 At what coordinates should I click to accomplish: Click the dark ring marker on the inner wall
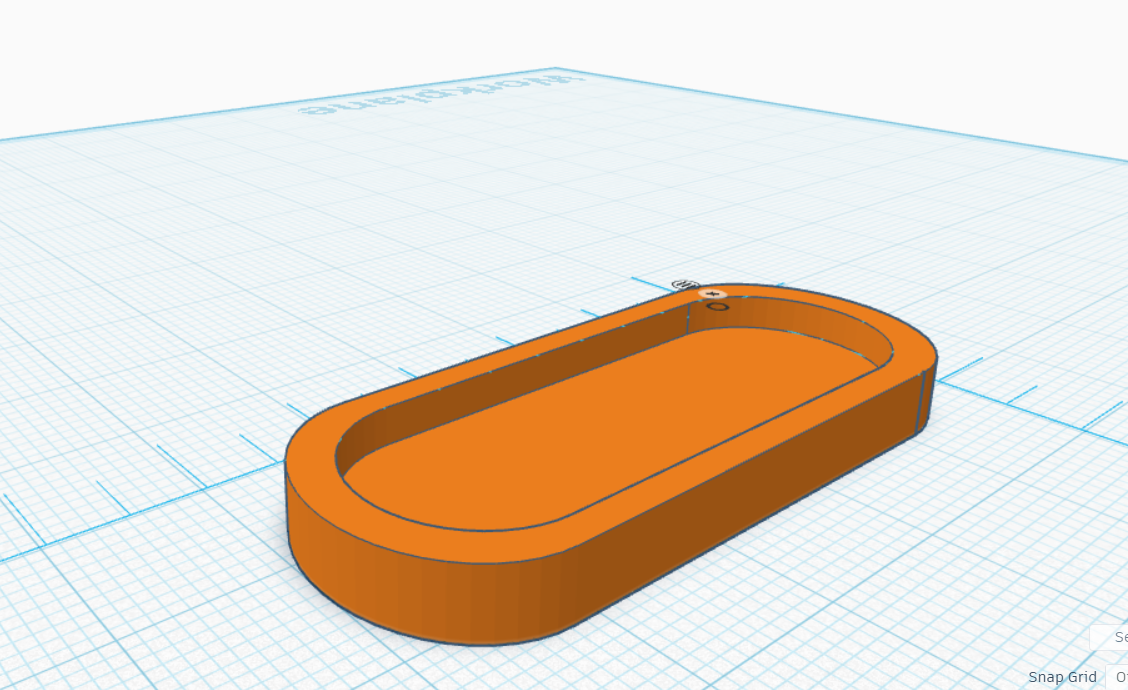tap(718, 307)
